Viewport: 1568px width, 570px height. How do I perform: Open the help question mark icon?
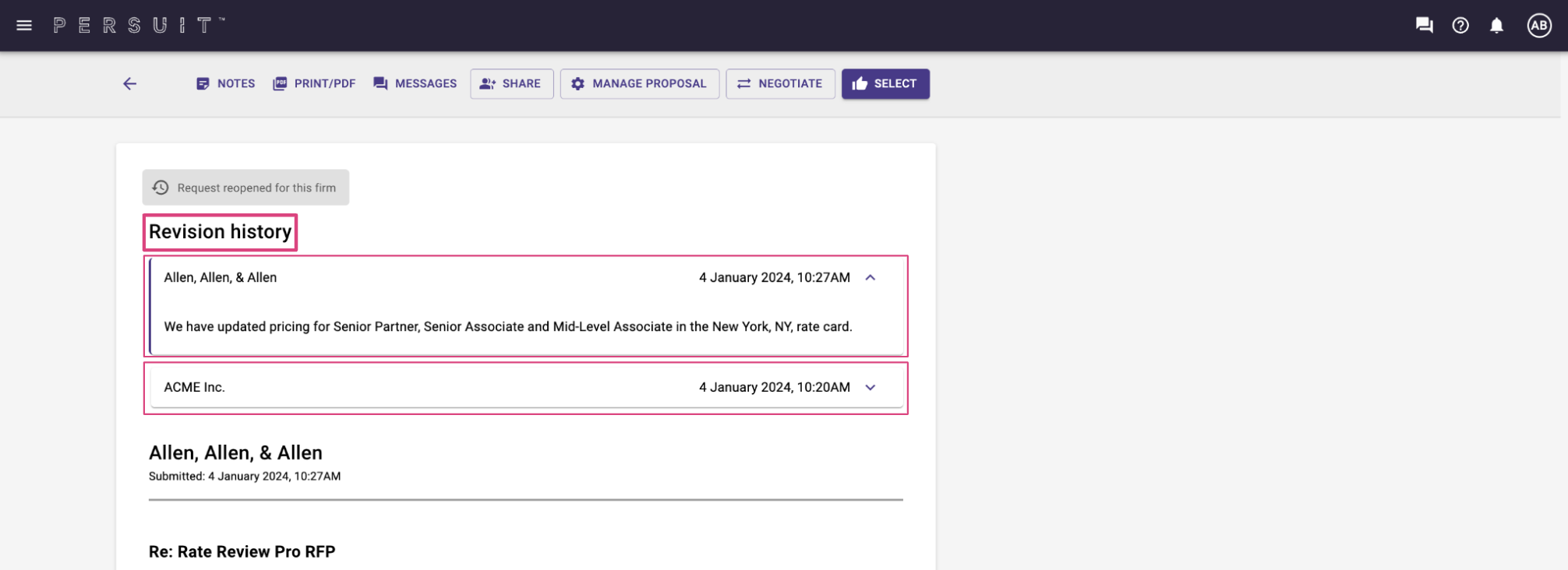pos(1460,26)
